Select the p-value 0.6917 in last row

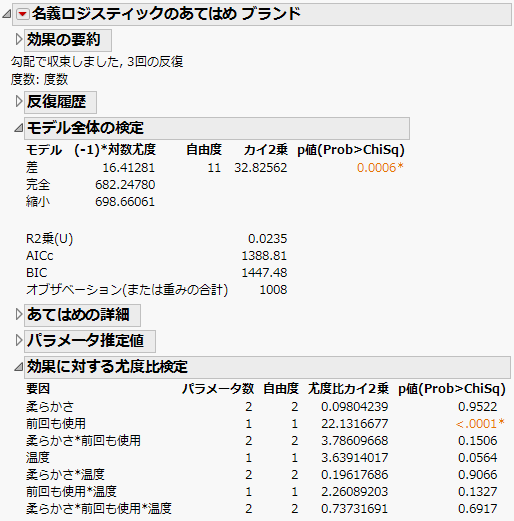click(478, 509)
